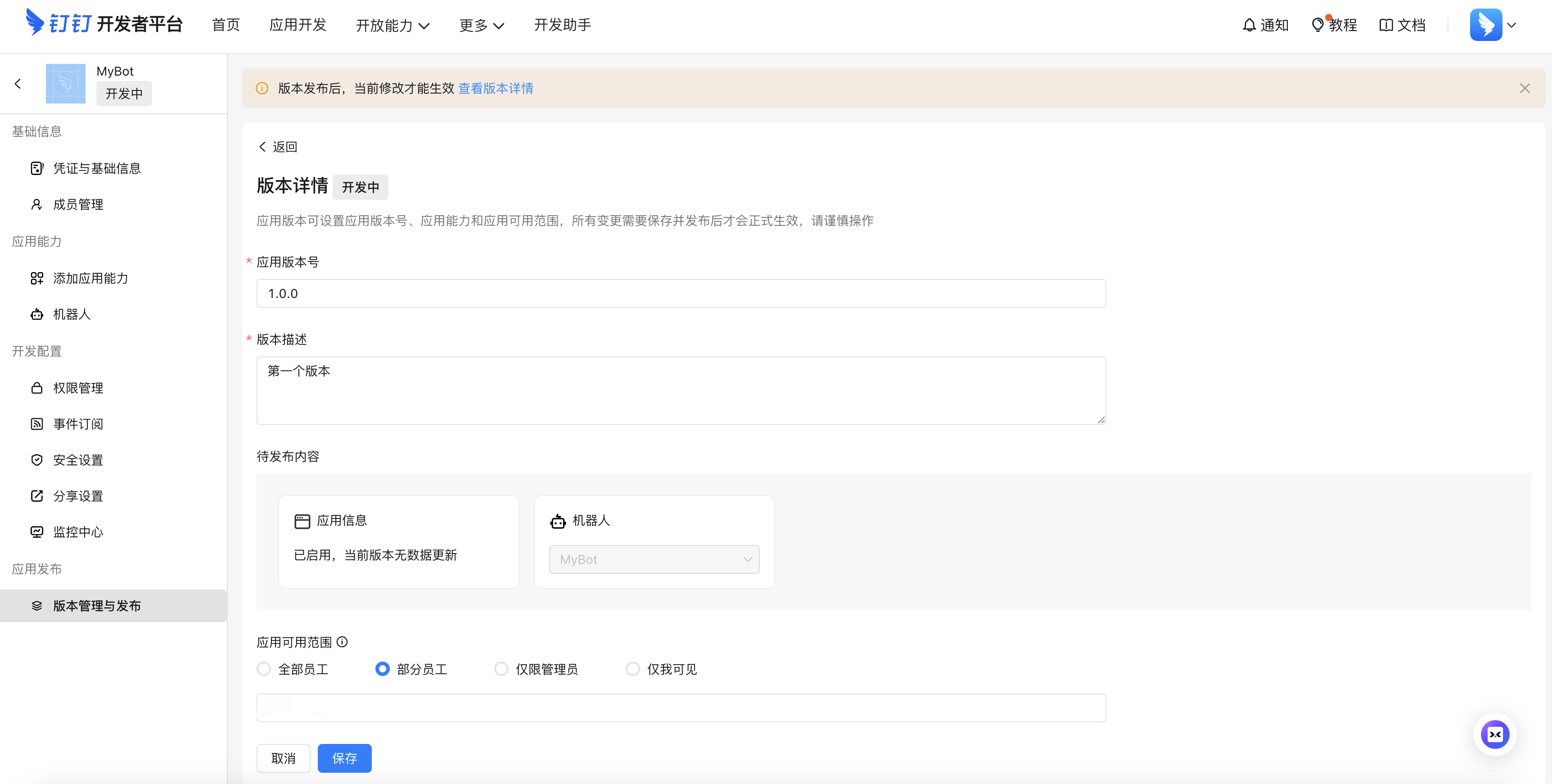Open the floating assistant chat icon

(x=1495, y=734)
